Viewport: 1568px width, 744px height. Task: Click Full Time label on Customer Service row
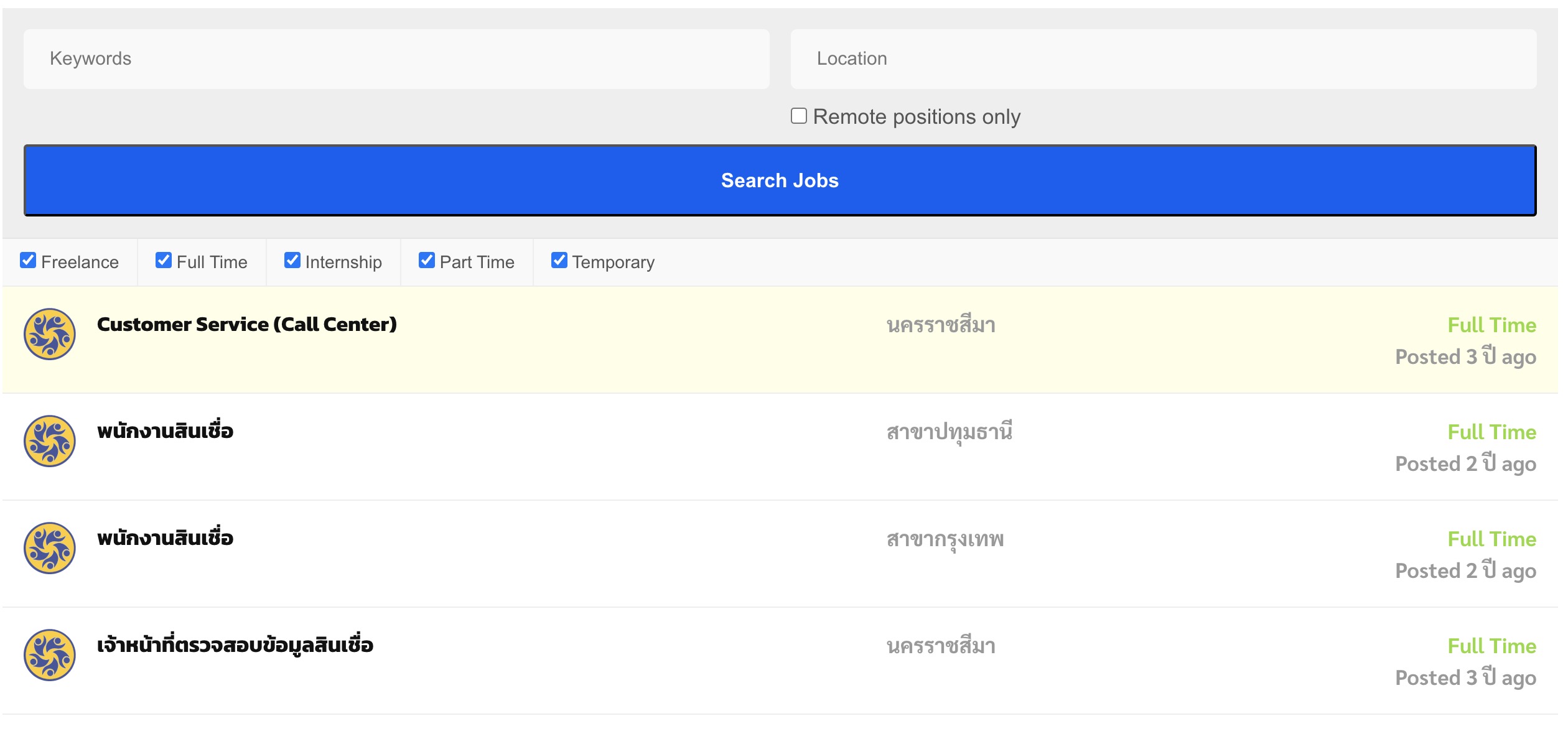[1492, 325]
